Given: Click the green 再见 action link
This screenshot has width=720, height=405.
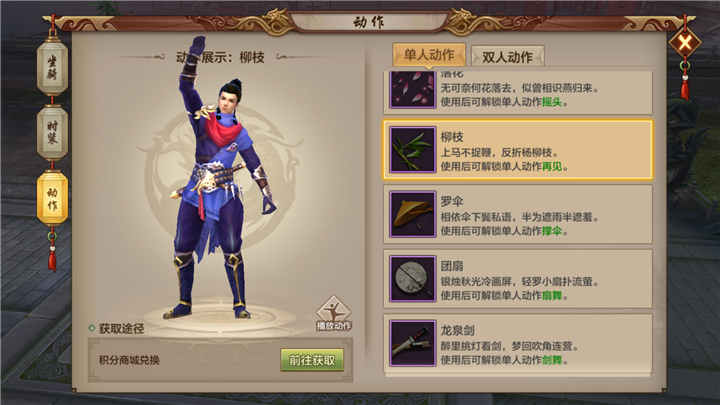Looking at the screenshot, I should (552, 167).
